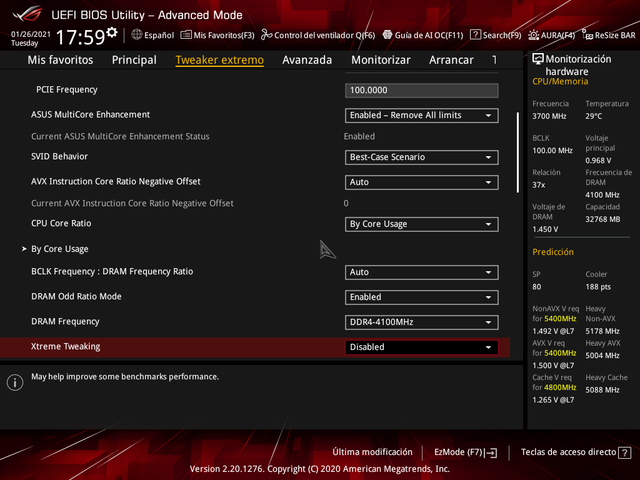Click the 01/26/2021 Tuesday date
This screenshot has height=480, width=640.
click(31, 38)
